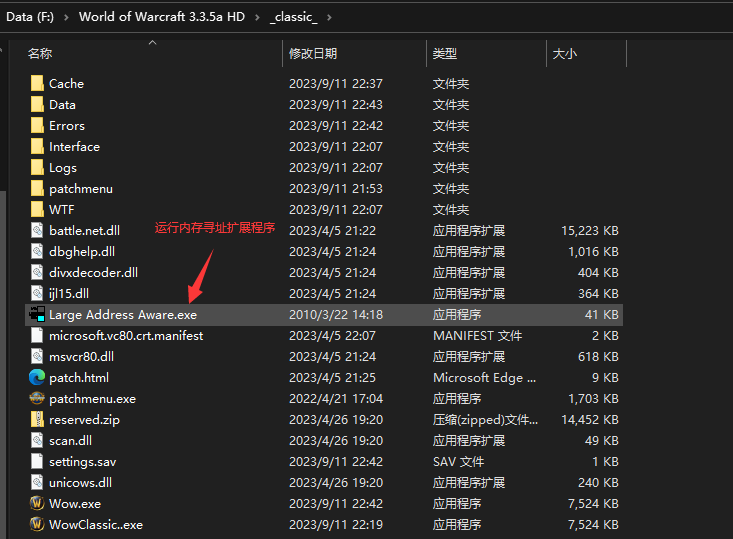The height and width of the screenshot is (539, 733).
Task: Select the Interface folder name
Action: click(x=74, y=147)
